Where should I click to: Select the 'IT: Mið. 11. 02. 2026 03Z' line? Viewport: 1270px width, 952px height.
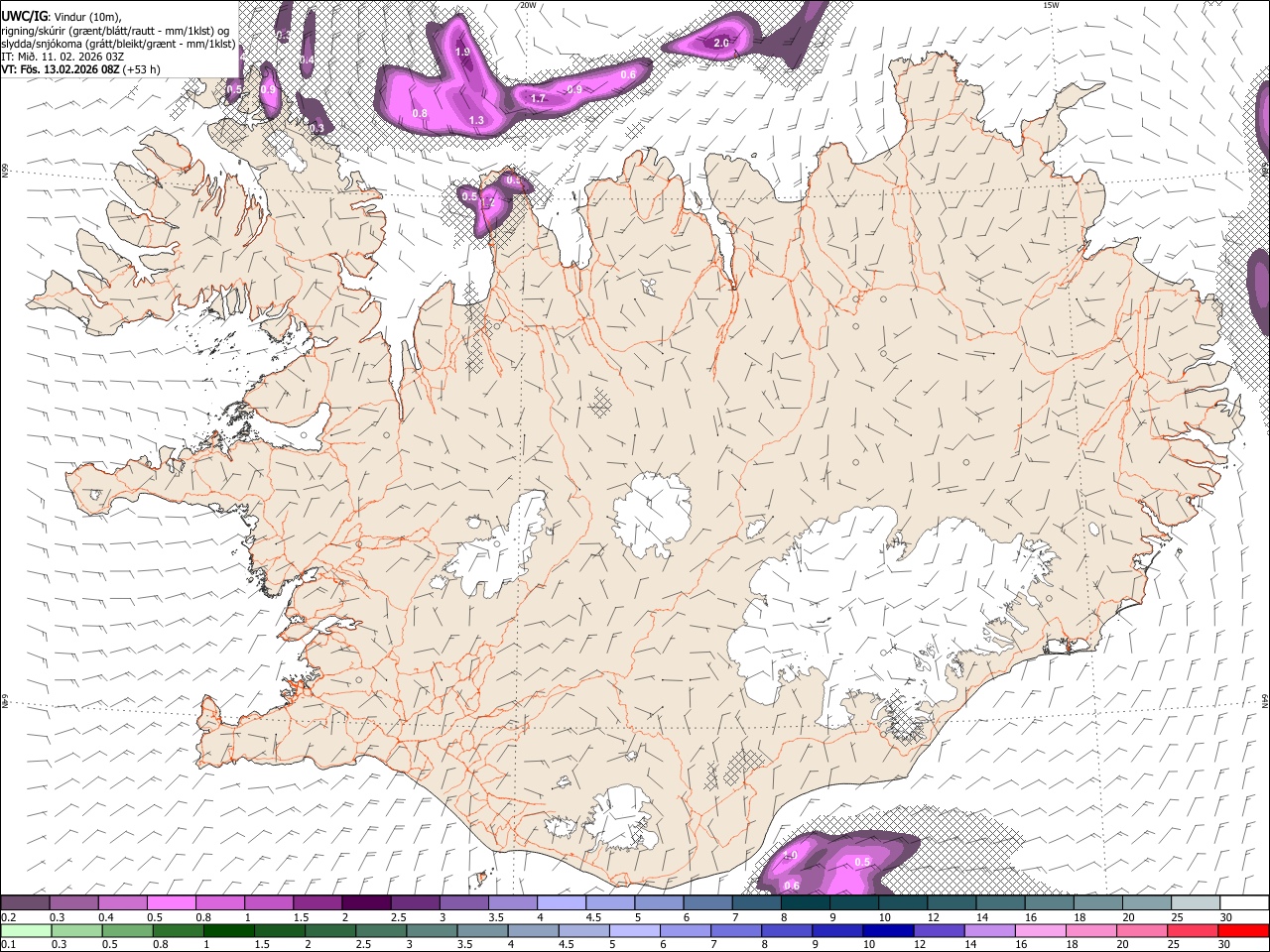click(63, 57)
